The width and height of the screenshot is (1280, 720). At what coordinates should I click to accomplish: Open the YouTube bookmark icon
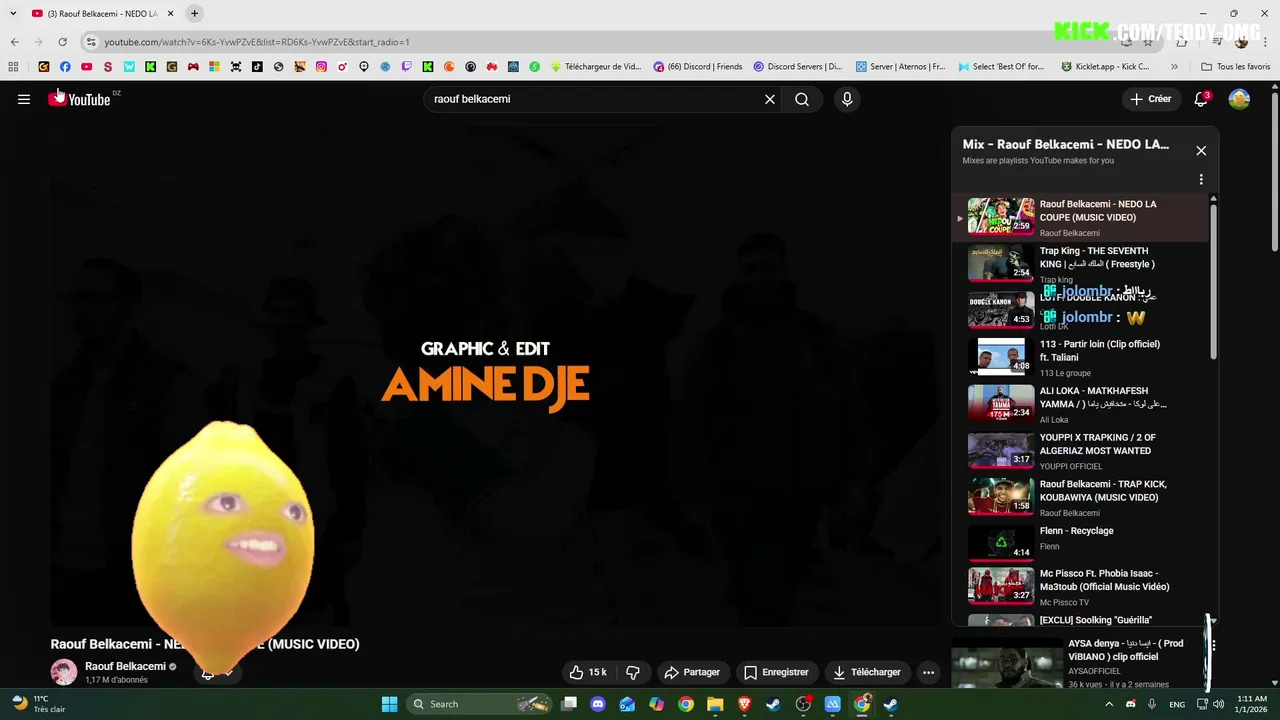point(86,67)
